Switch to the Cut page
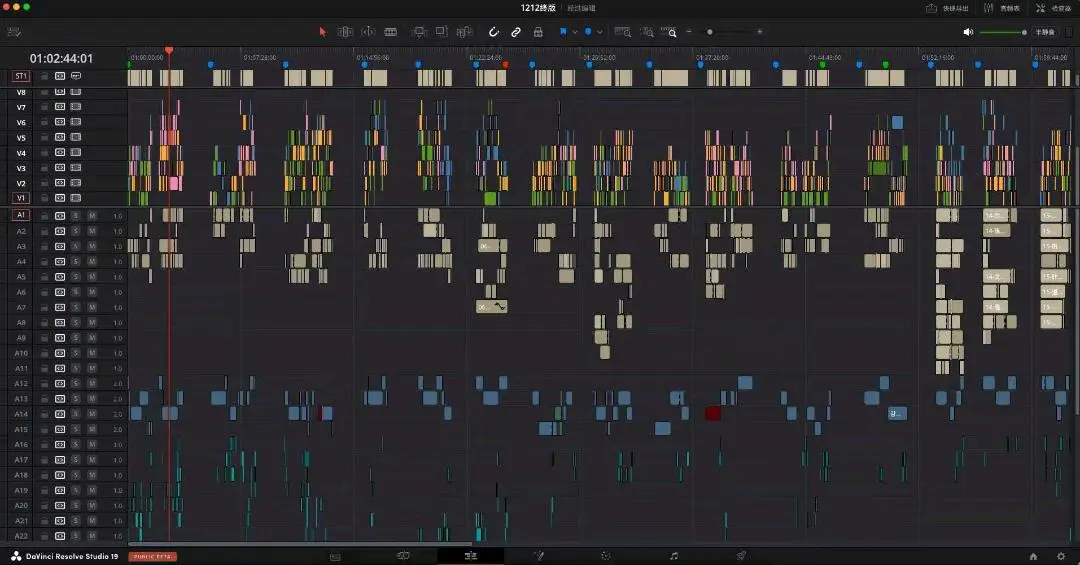 [x=404, y=556]
